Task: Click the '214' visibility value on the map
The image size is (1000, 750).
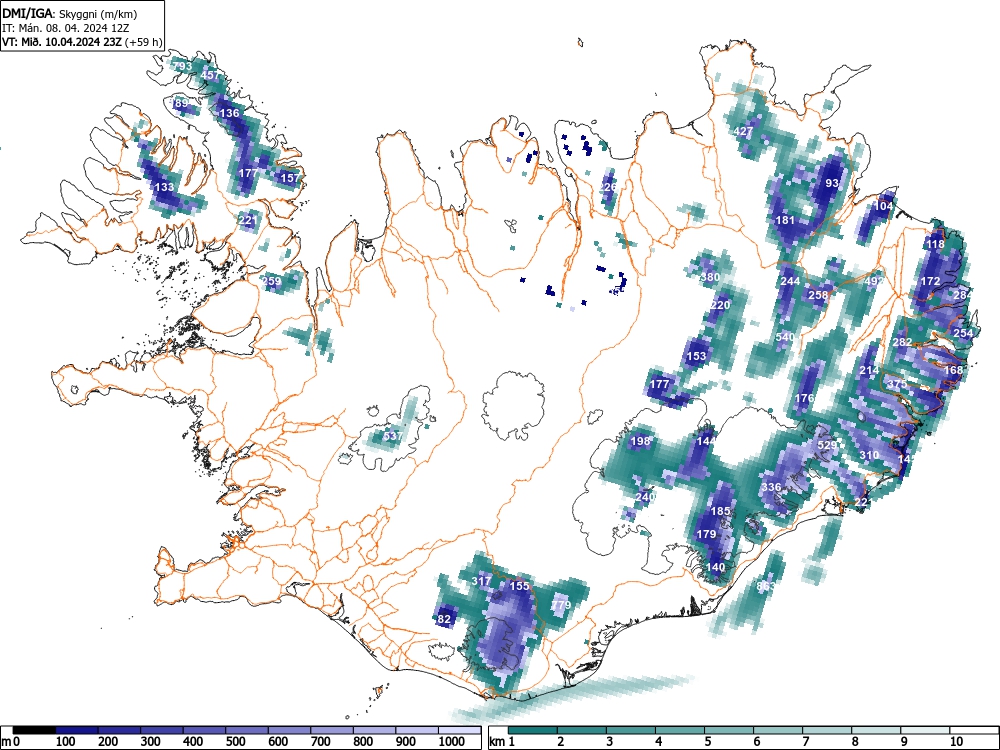Action: point(869,371)
